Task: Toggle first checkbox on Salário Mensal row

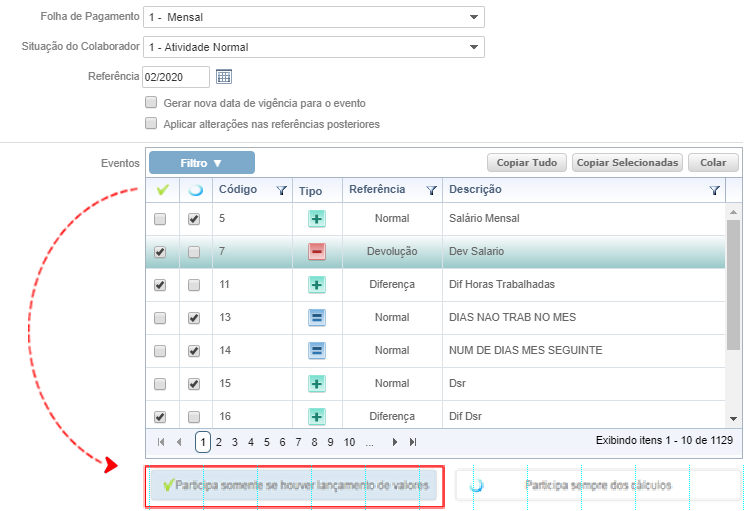Action: (160, 219)
